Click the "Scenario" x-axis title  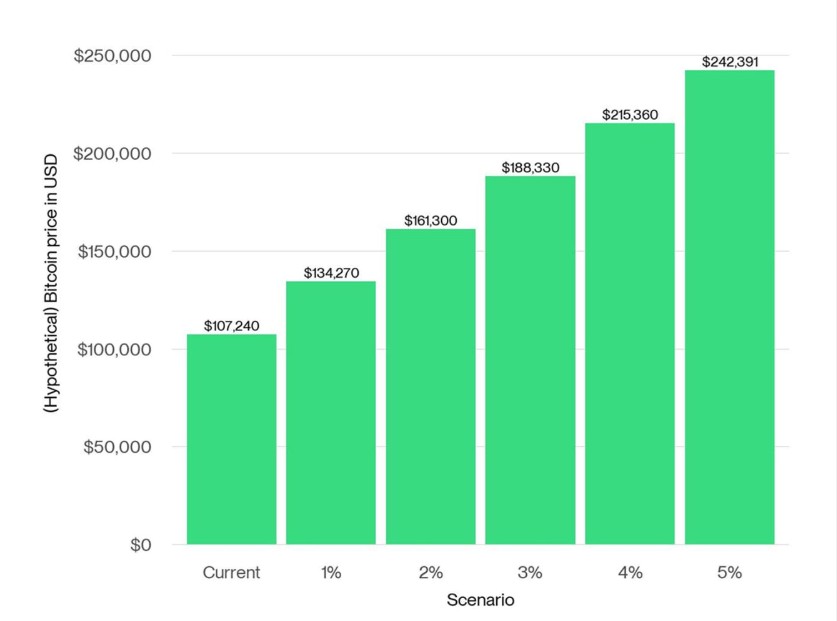[480, 601]
